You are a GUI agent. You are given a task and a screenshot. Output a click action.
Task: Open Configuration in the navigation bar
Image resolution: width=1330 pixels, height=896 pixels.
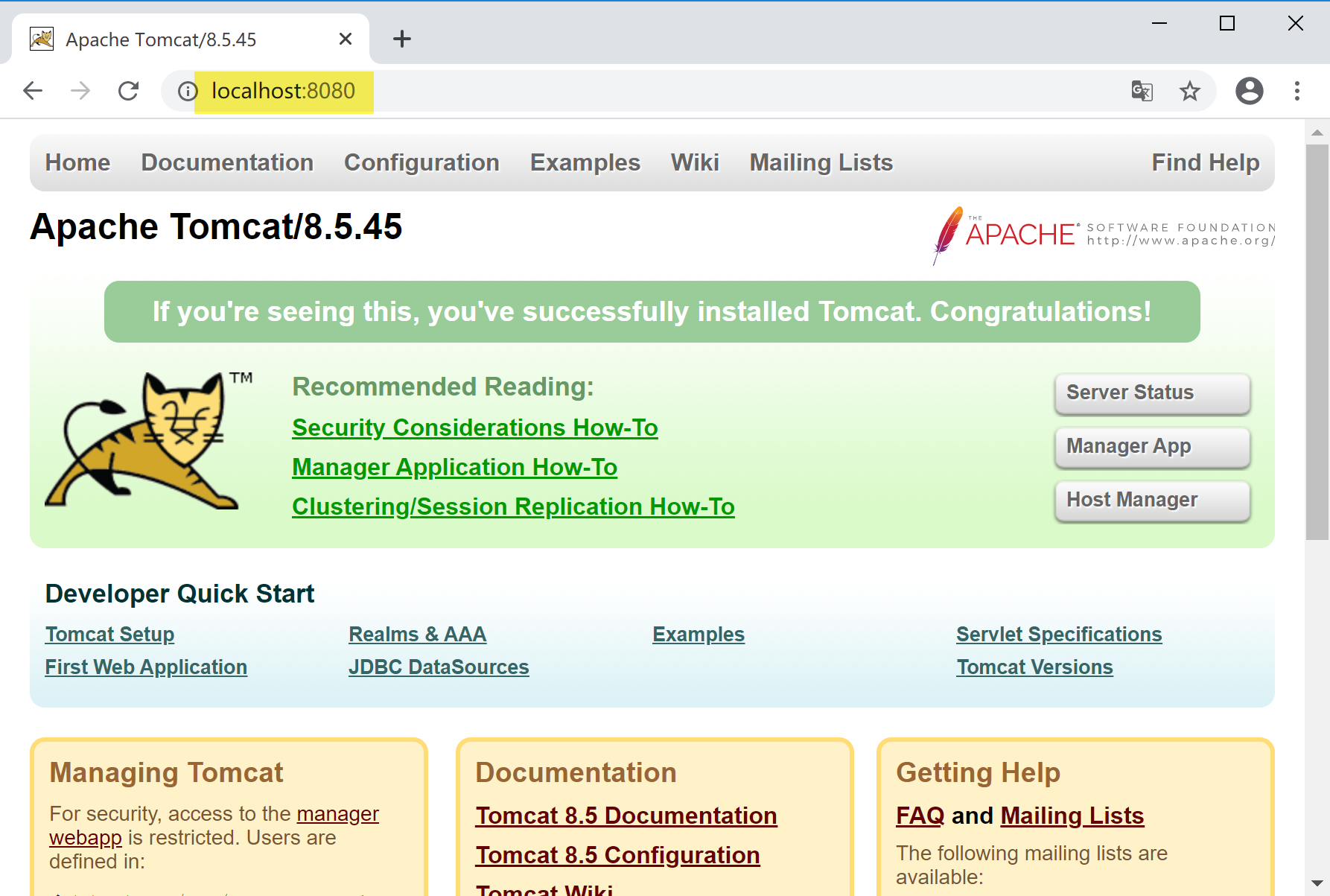pos(421,162)
